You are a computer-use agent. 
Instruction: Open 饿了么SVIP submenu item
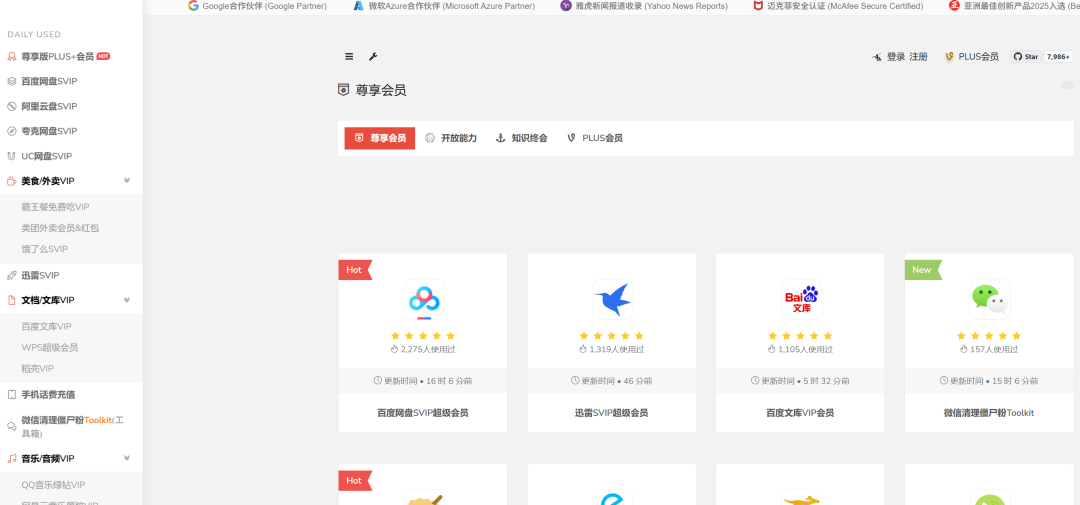(45, 249)
